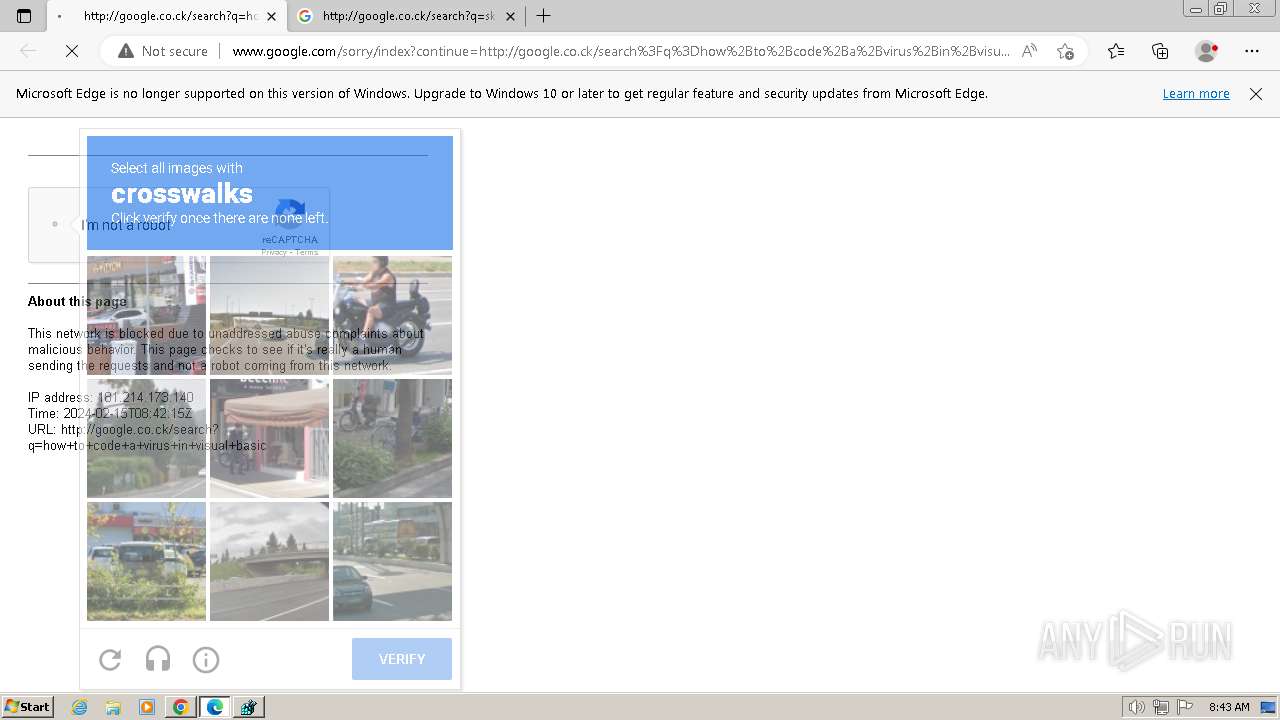This screenshot has height=720, width=1280.
Task: Show captcha help information
Action: pyautogui.click(x=206, y=659)
